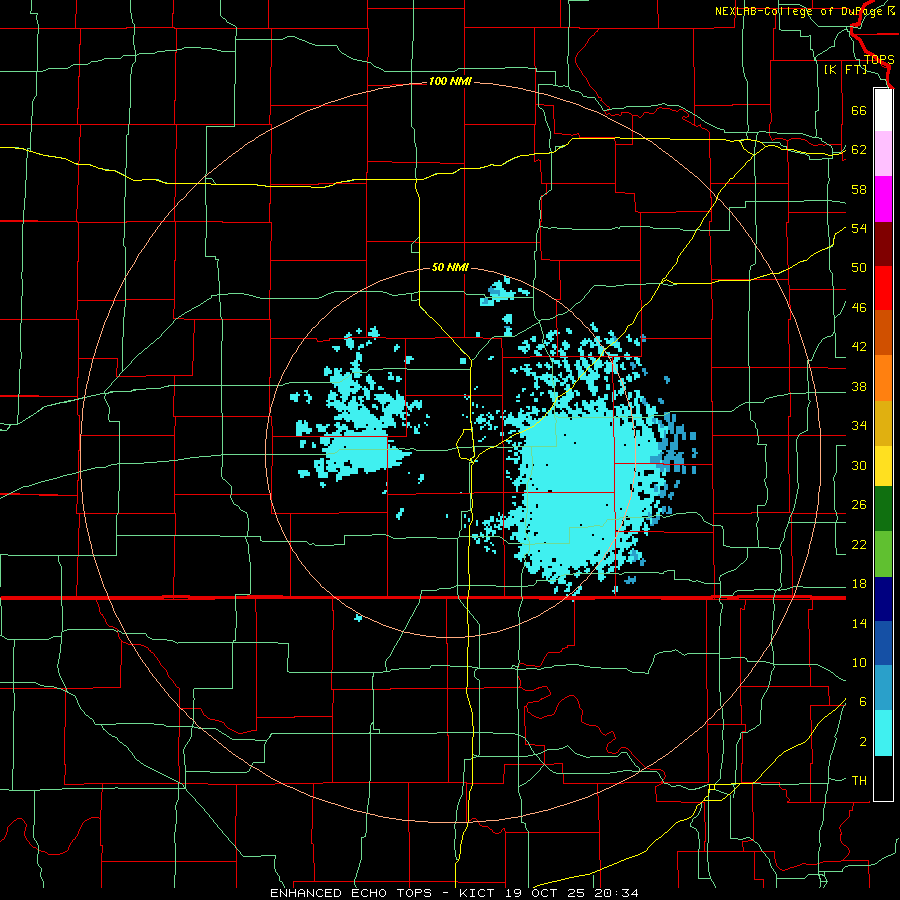Viewport: 900px width, 900px height.
Task: Click the legend value 10
Action: coord(859,662)
